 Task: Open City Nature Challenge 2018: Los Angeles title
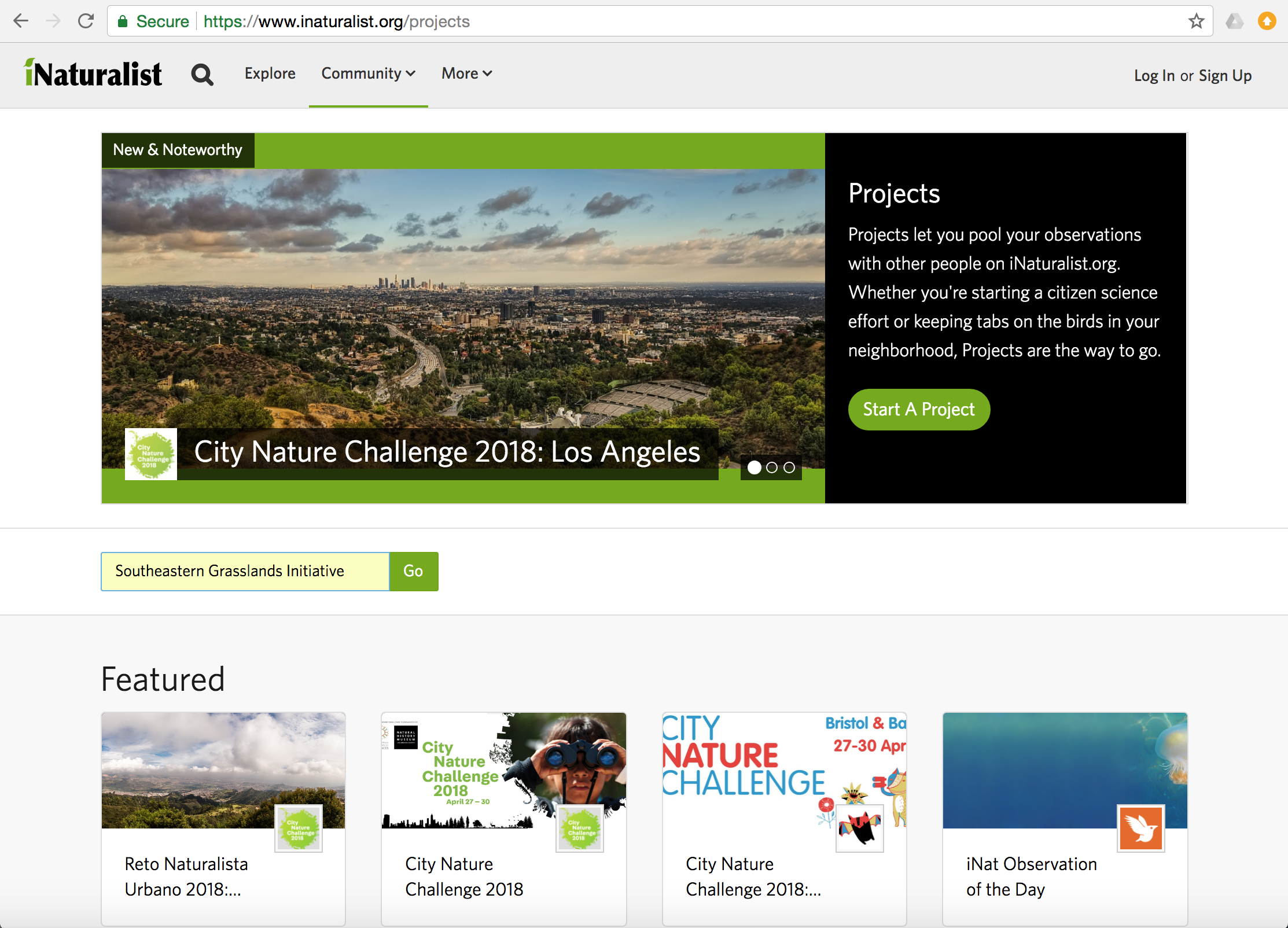(x=447, y=452)
